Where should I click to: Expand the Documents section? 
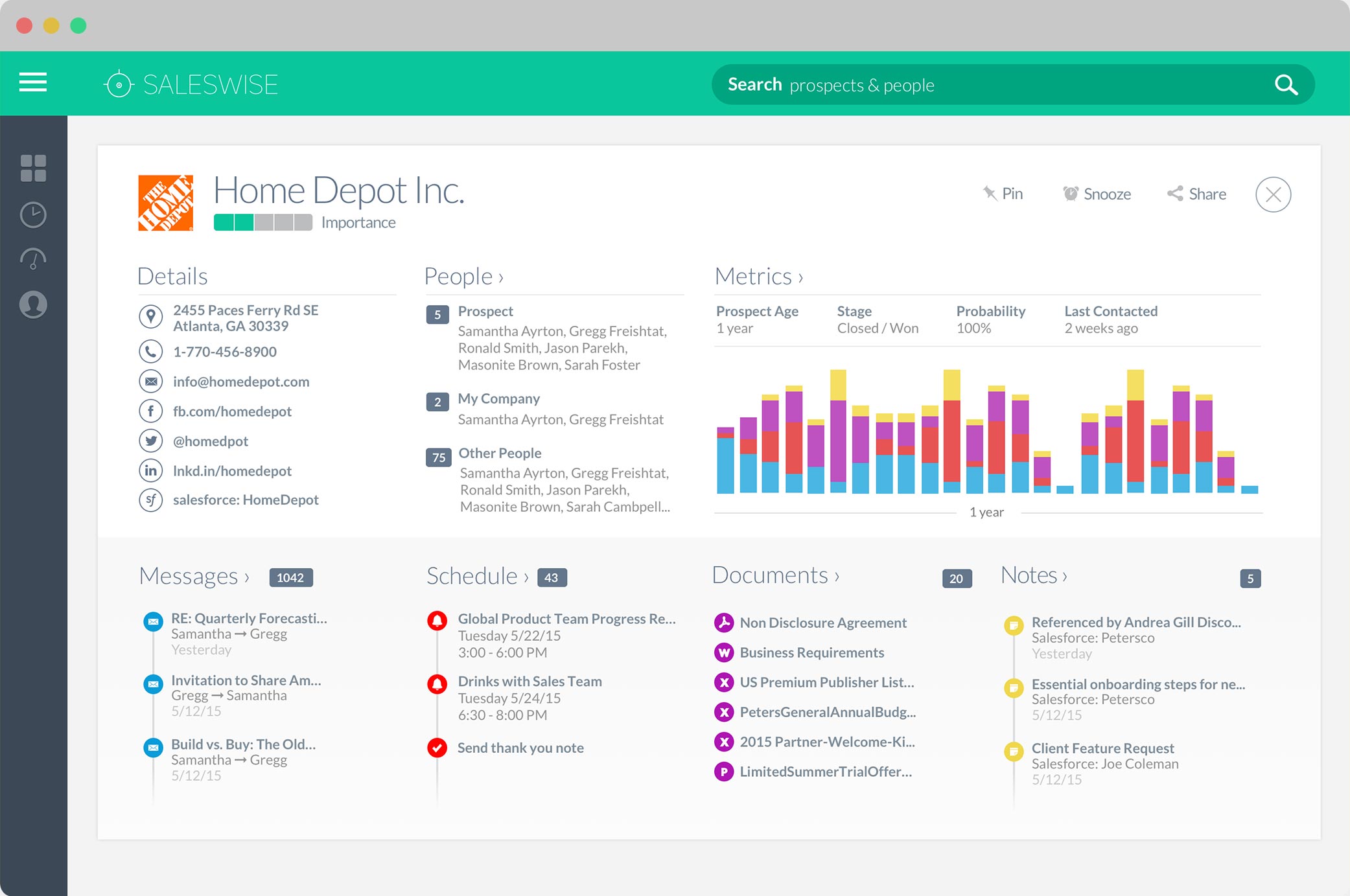[x=775, y=575]
